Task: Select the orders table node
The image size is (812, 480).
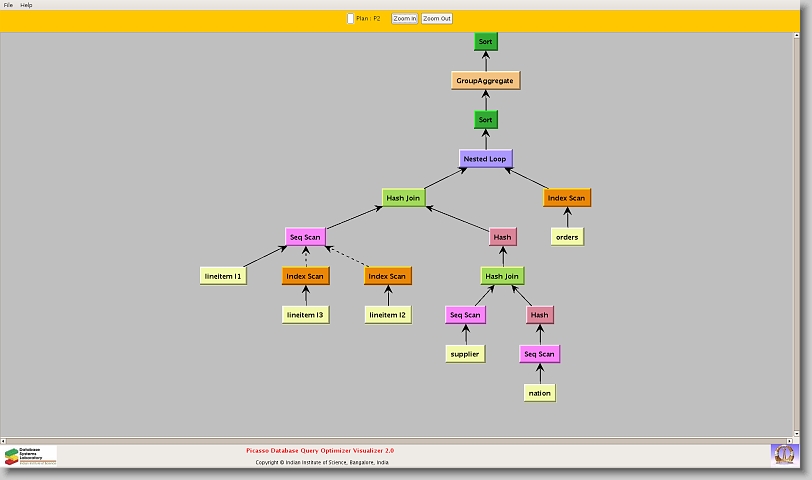Action: pos(567,237)
